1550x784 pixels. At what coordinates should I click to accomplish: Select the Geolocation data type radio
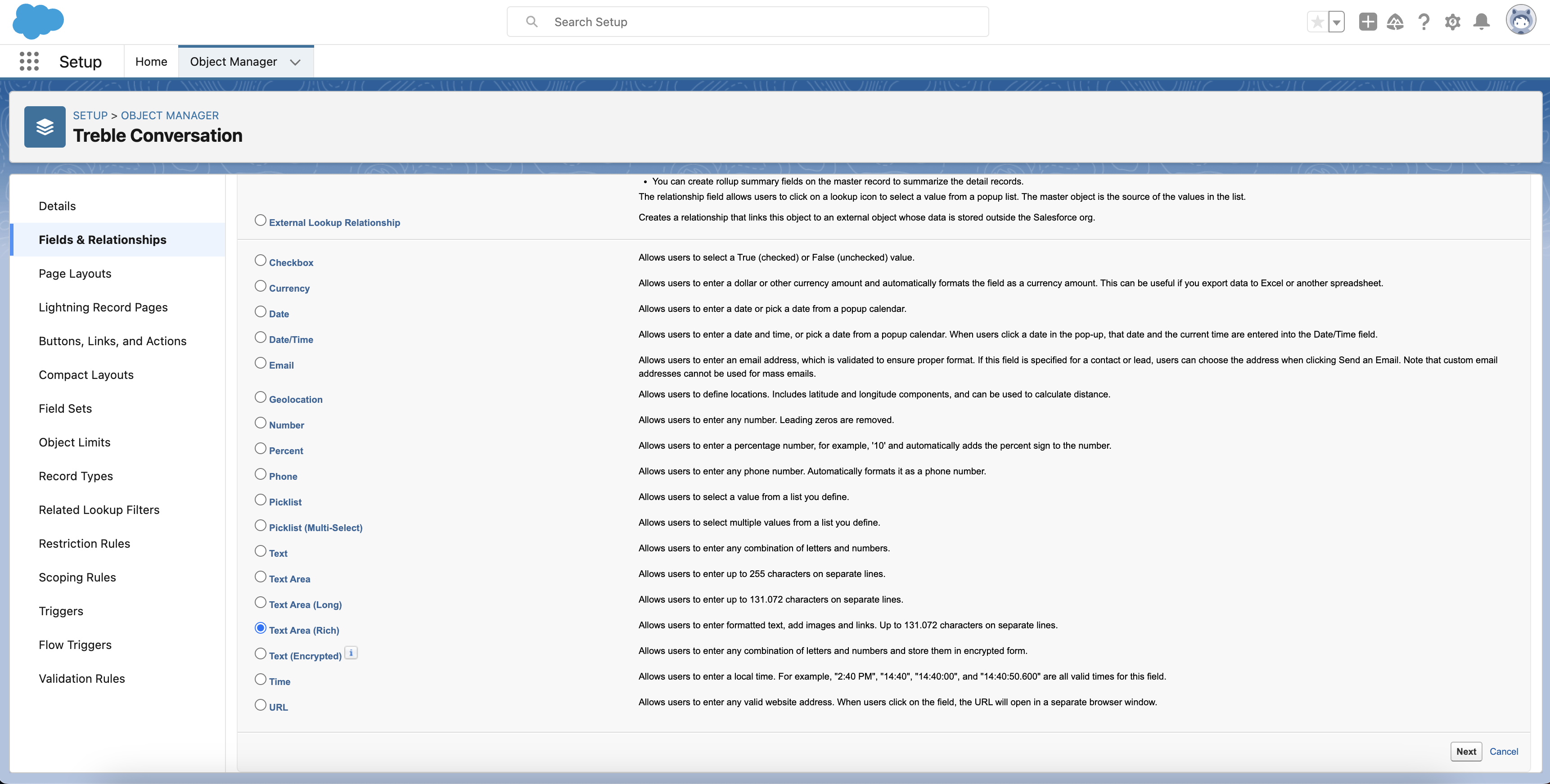coord(261,397)
